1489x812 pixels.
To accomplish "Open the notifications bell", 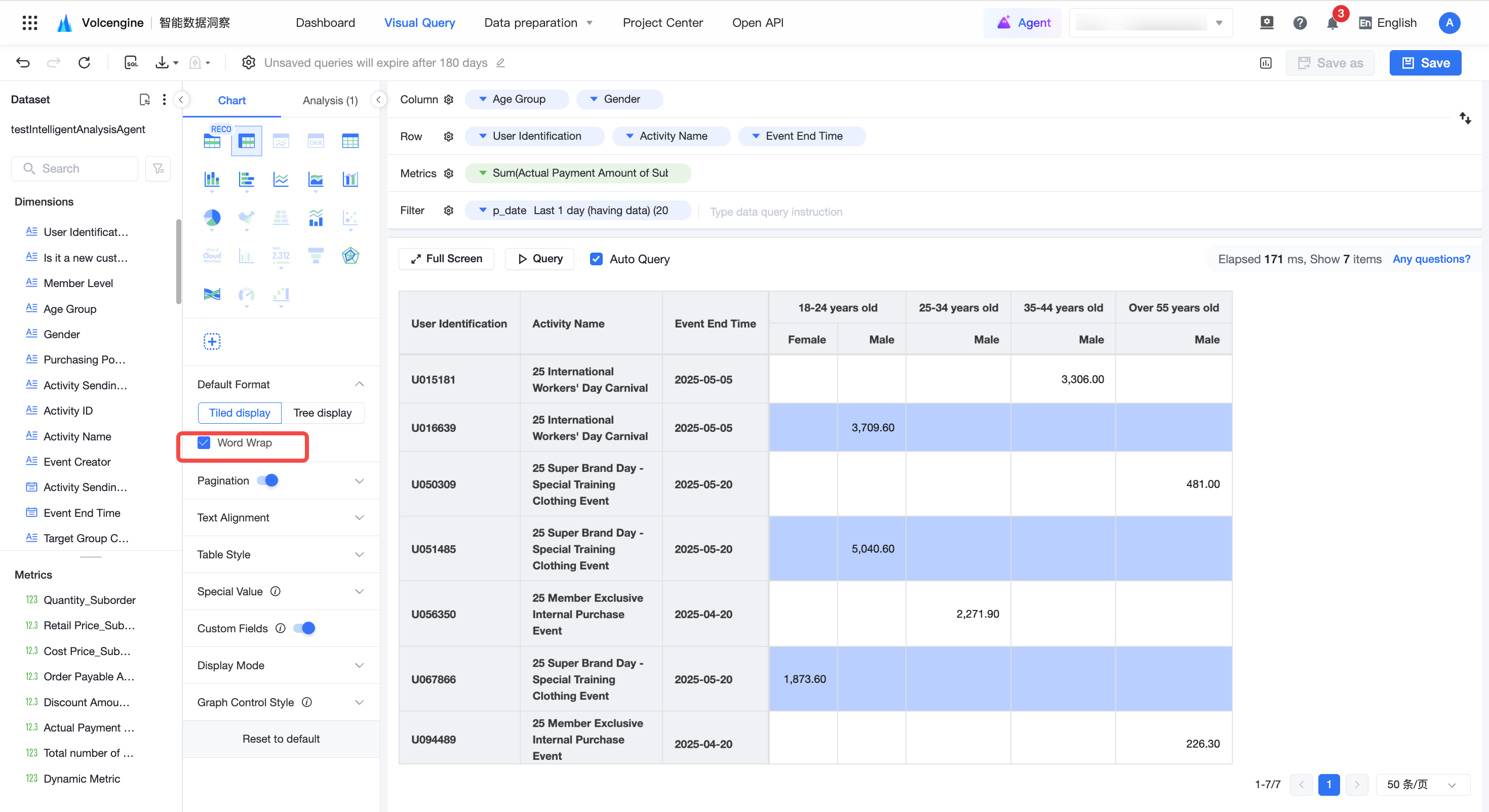I will (1333, 23).
